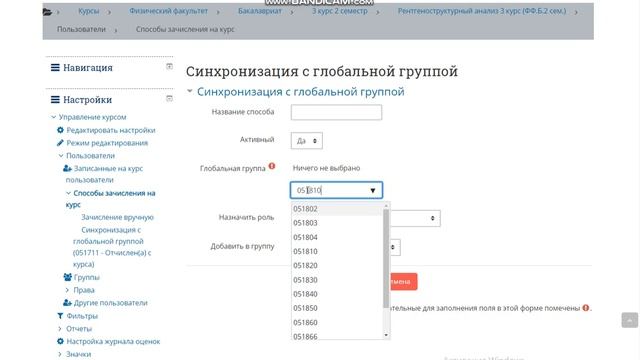Open Способы зачисления на курс breadcrumb
640x360 pixels.
185,29
